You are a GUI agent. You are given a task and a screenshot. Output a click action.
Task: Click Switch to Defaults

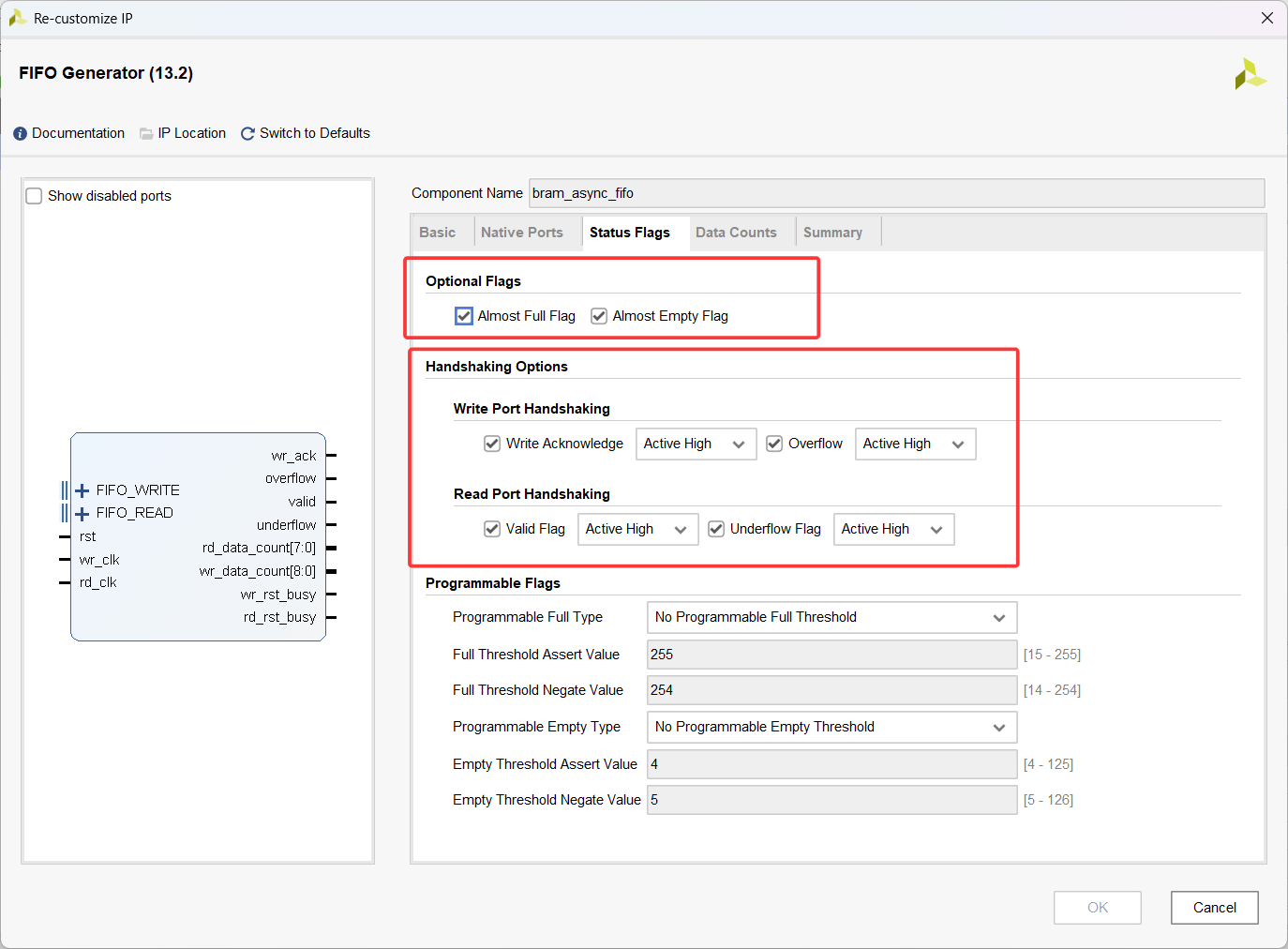click(315, 133)
